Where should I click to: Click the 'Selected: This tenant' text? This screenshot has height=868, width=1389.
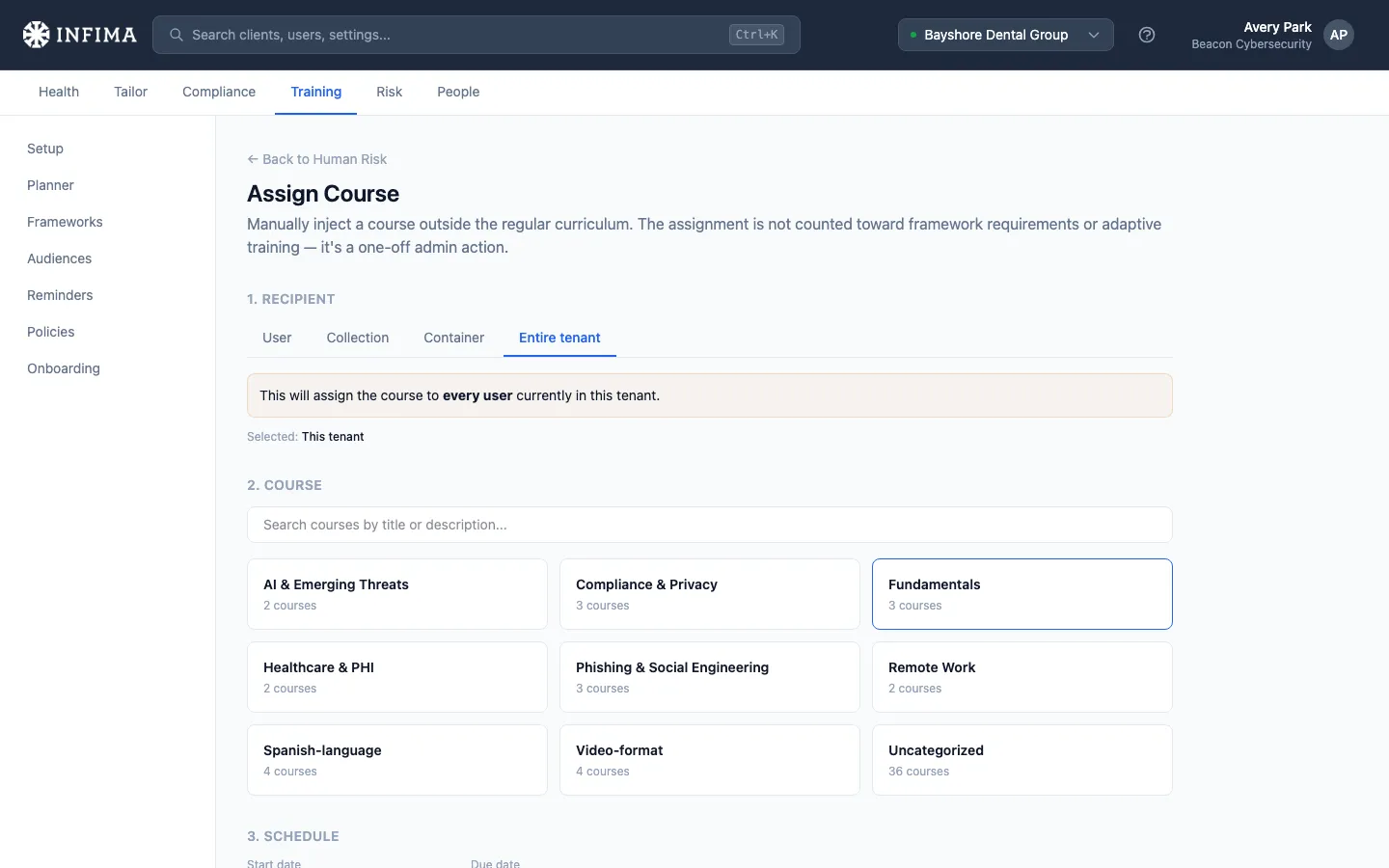(306, 437)
